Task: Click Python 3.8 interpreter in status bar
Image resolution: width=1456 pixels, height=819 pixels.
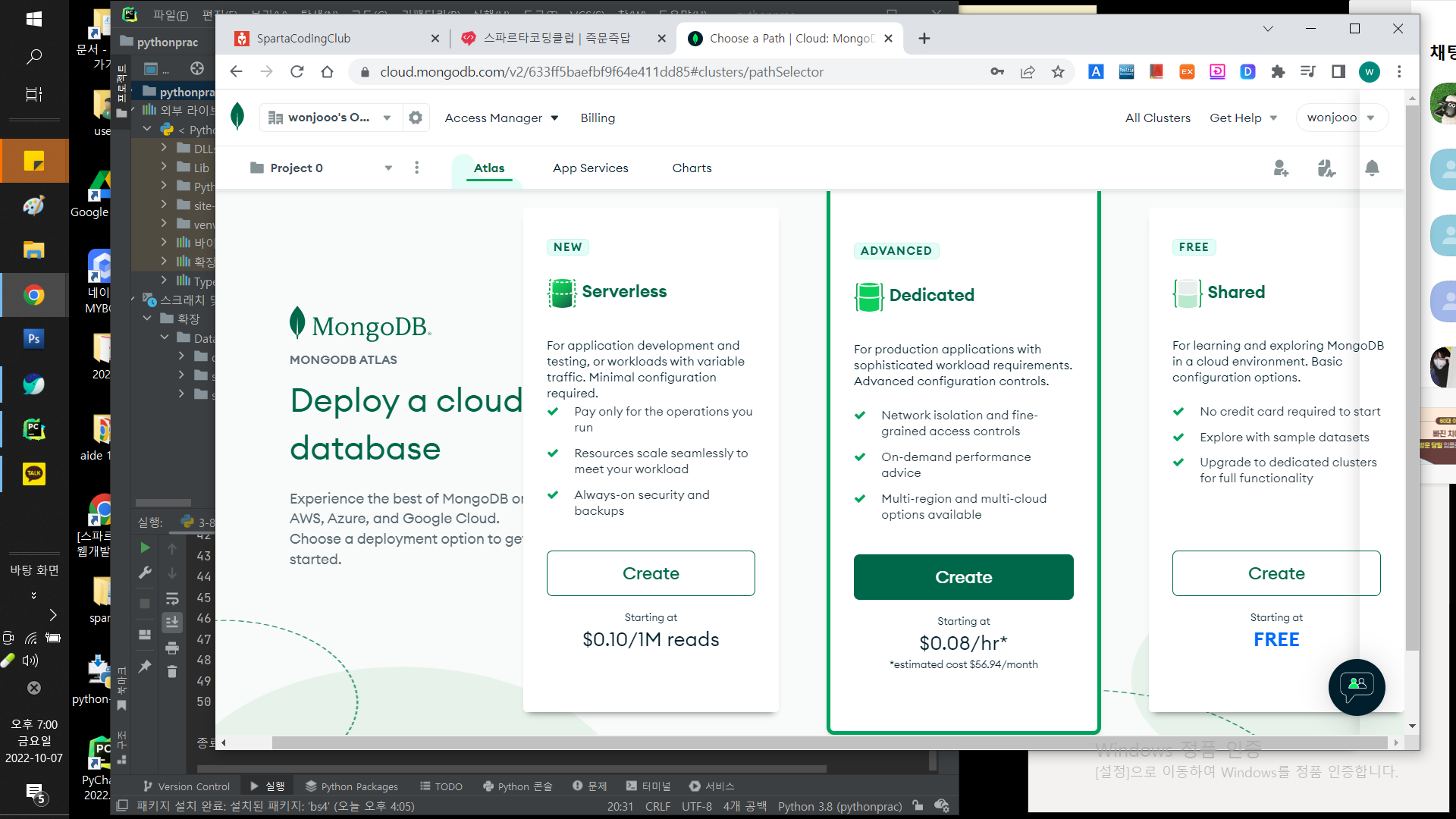Action: click(x=839, y=806)
